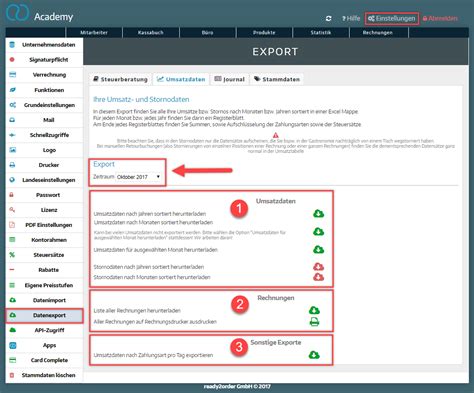Switch to the Steuerberatung tab
Viewport: 474px width, 393px height.
(120, 79)
